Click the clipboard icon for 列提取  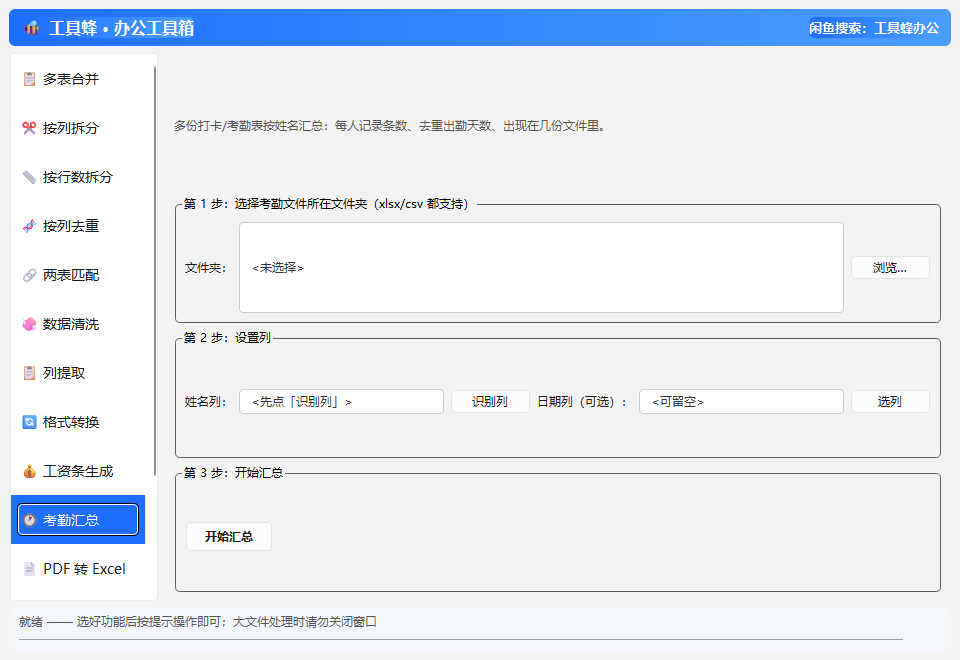pyautogui.click(x=29, y=373)
